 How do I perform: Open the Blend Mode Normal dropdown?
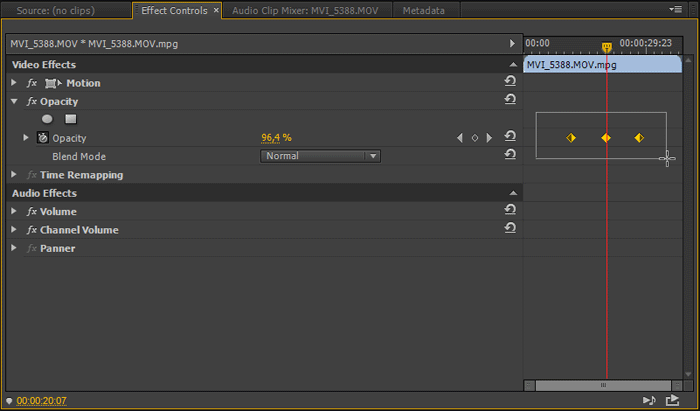[321, 156]
